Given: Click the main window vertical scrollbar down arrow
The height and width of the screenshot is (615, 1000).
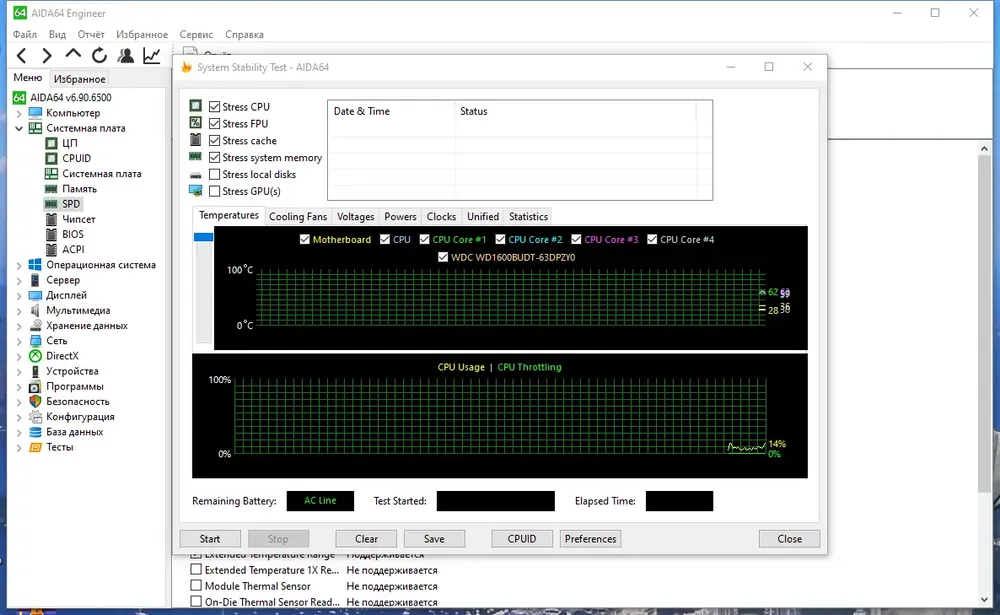Looking at the screenshot, I should [984, 600].
